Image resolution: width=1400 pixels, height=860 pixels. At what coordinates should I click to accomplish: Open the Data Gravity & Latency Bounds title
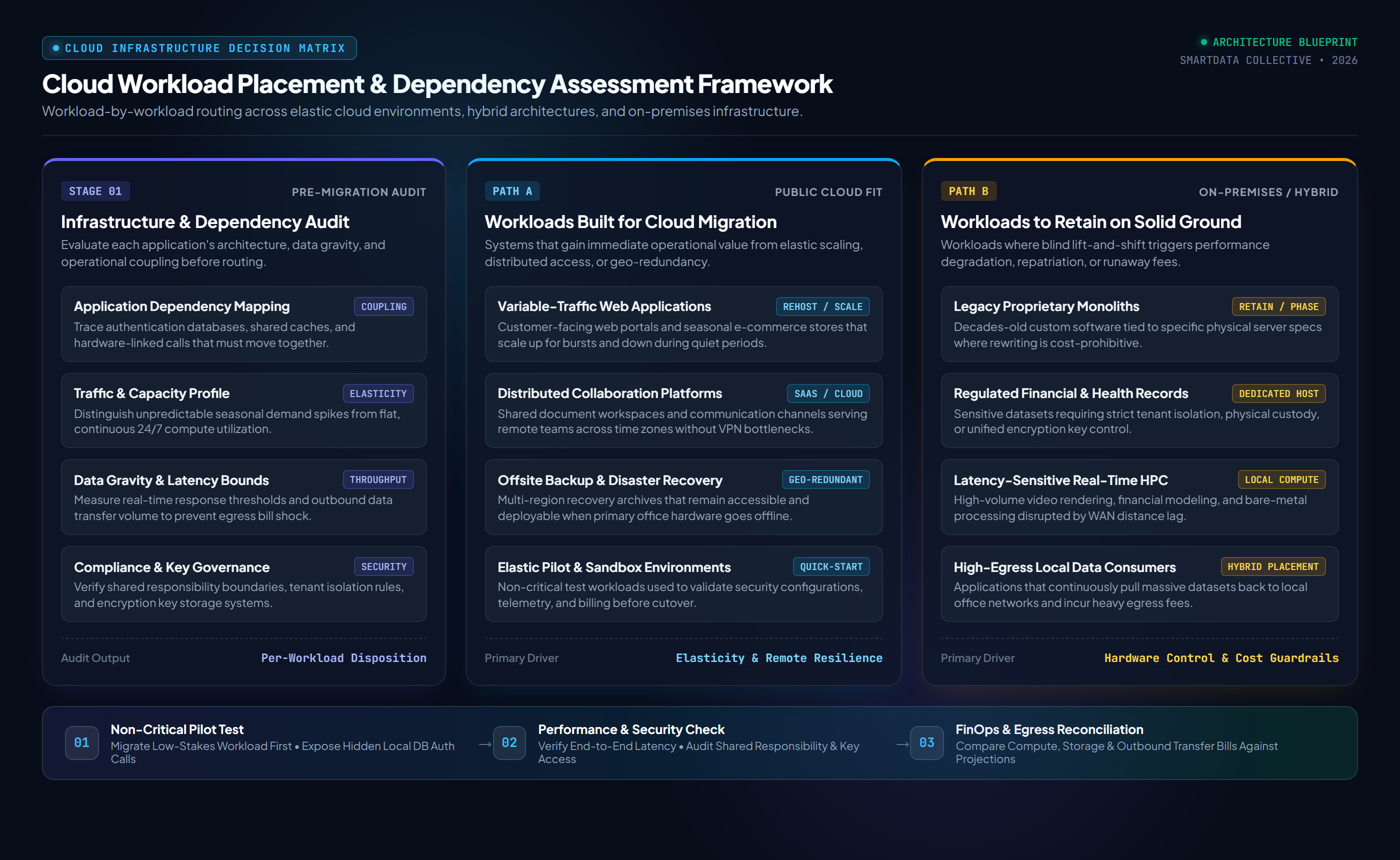[171, 480]
